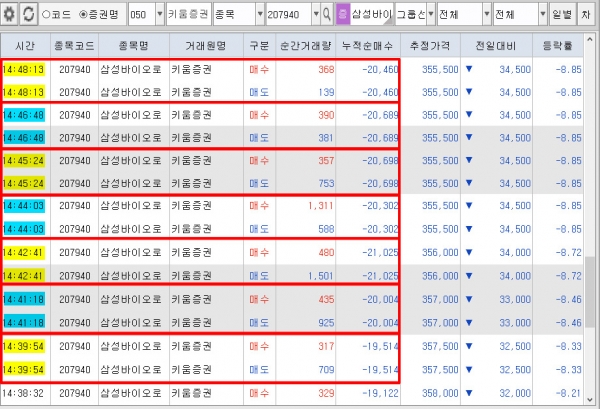
Task: Click the 14:38:32 time cell
Action: coord(23,393)
